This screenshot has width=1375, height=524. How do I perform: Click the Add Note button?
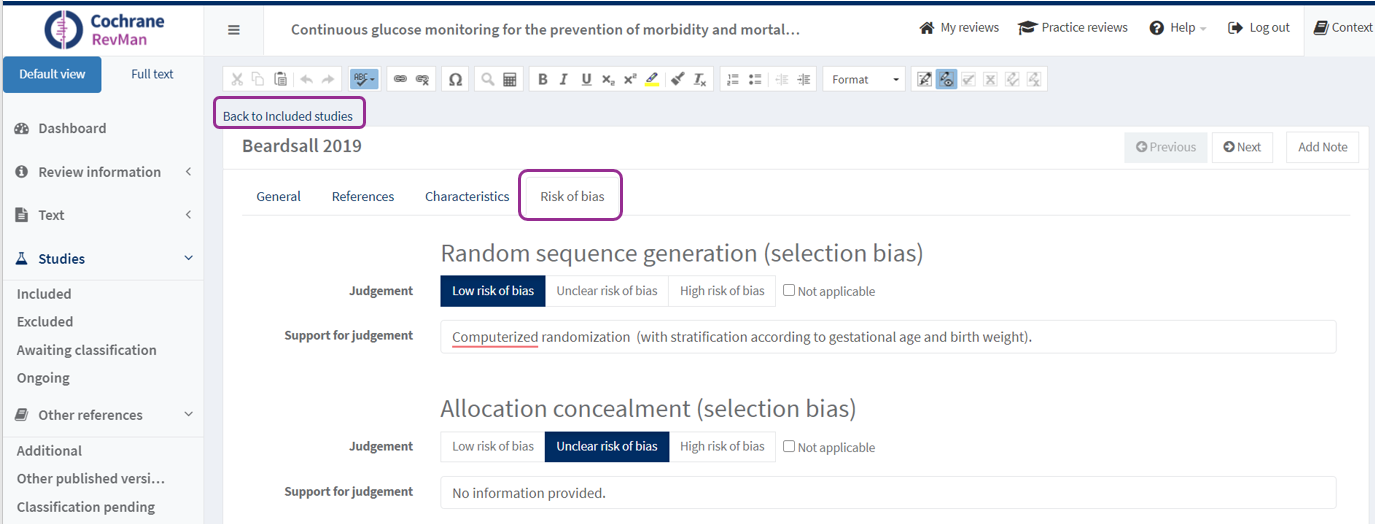(x=1322, y=147)
